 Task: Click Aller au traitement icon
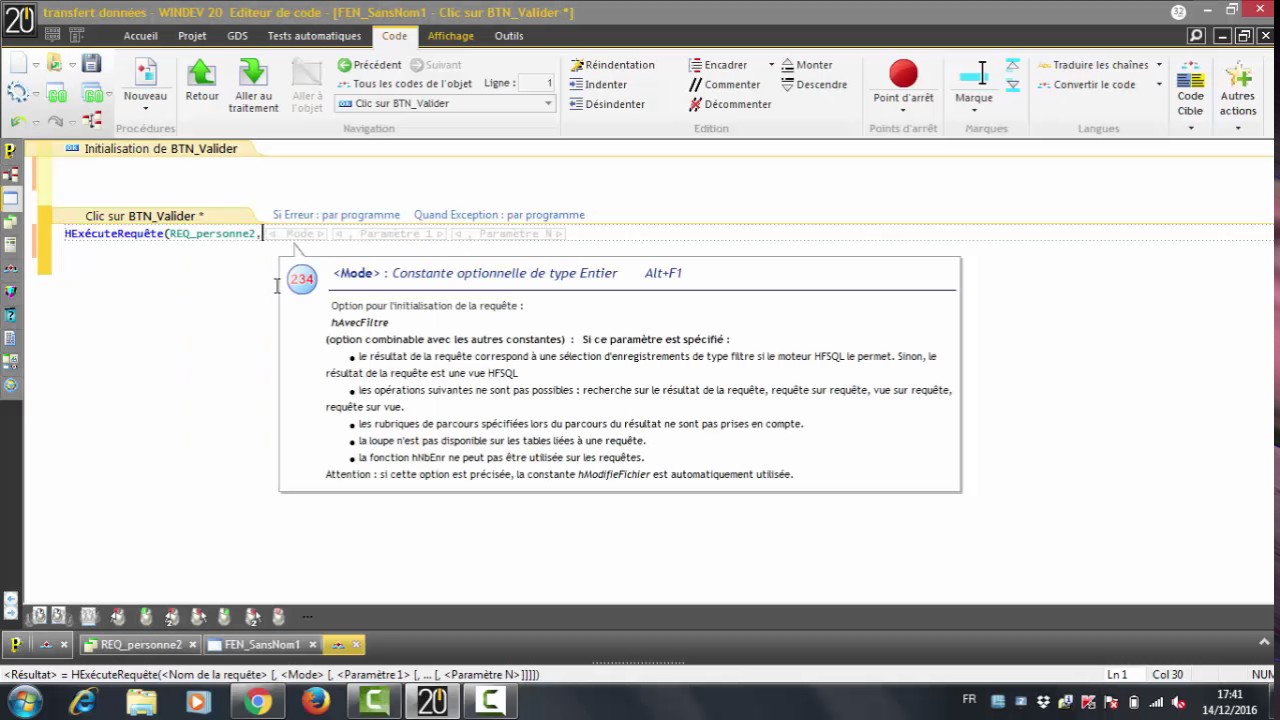click(x=253, y=73)
